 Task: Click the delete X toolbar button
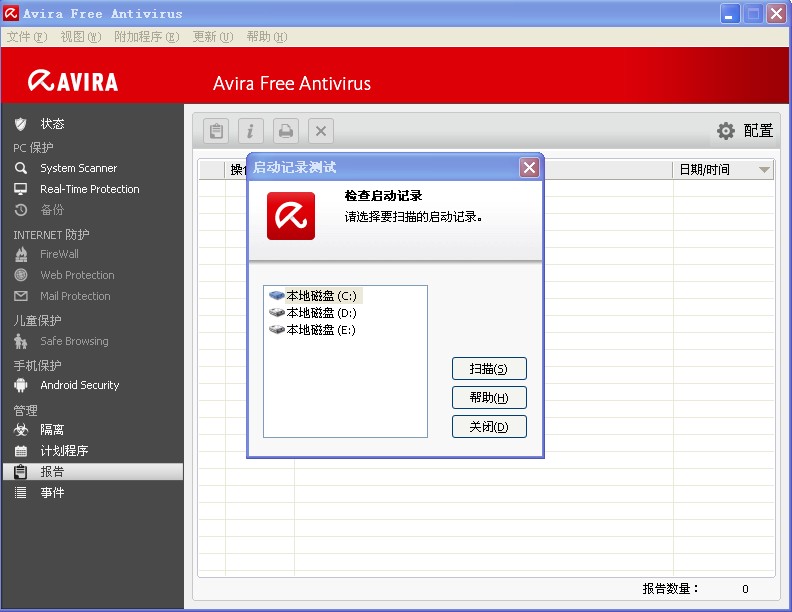pos(321,131)
